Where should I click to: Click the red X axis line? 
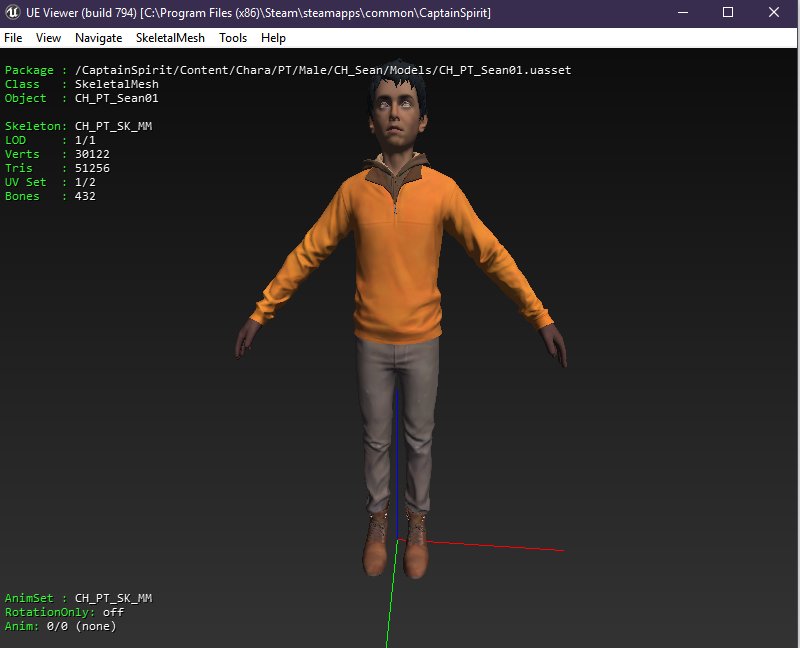point(500,546)
